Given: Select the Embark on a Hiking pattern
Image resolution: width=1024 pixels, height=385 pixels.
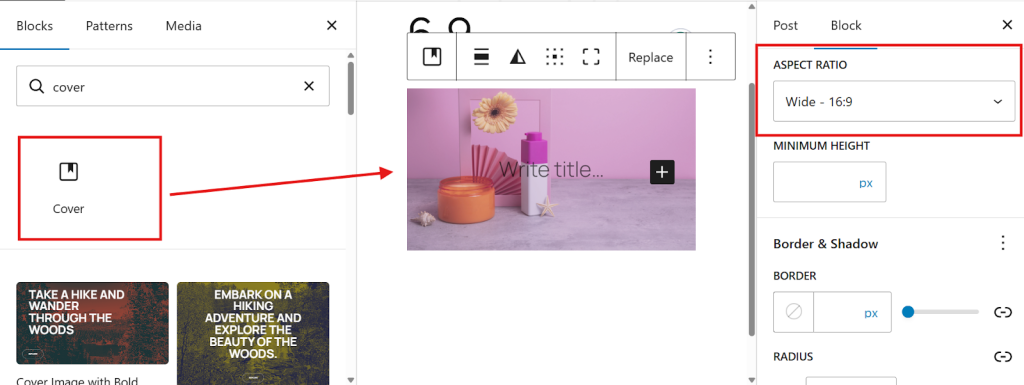Looking at the screenshot, I should click(253, 333).
